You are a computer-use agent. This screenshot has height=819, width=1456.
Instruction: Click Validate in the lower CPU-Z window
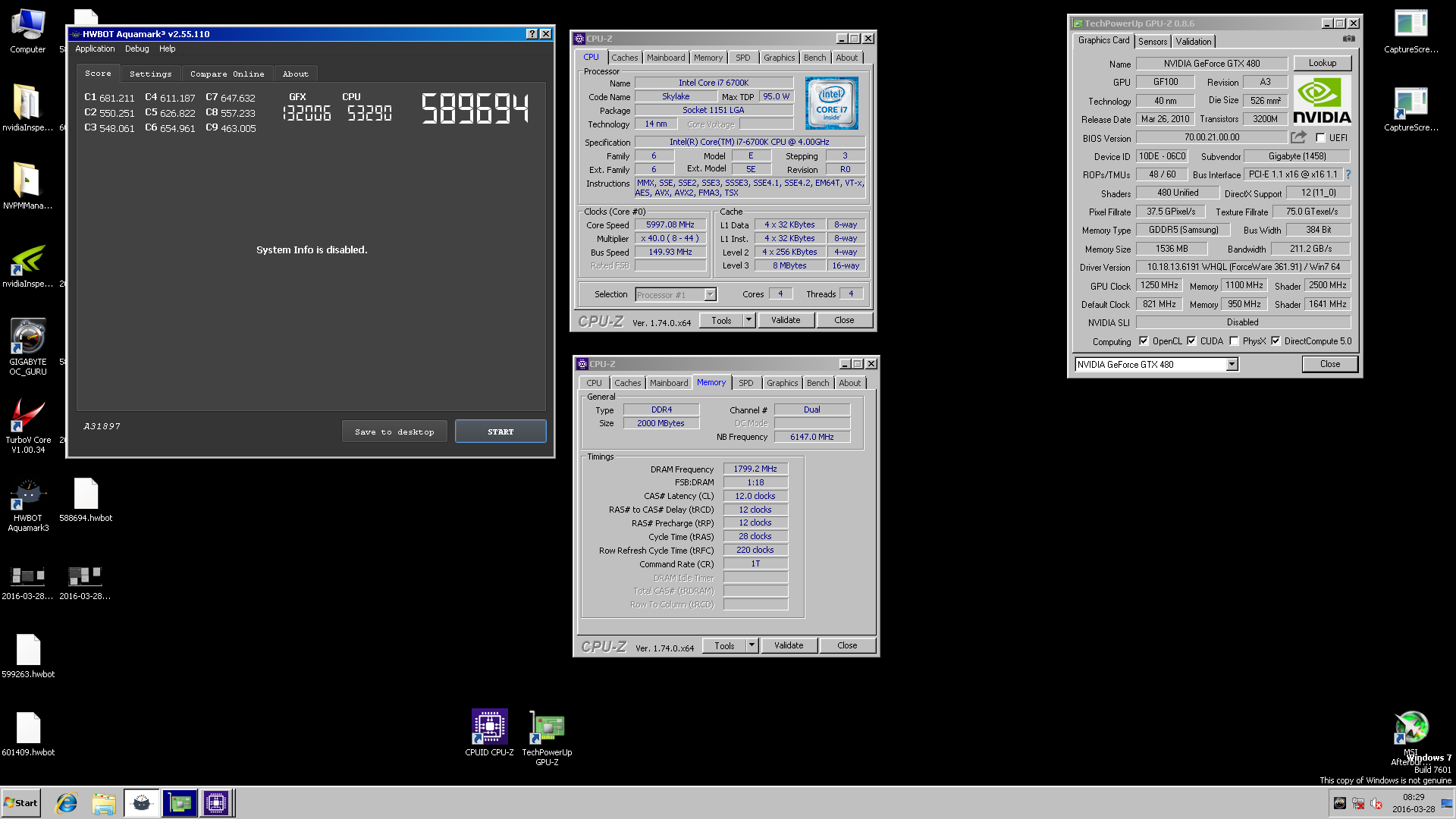(x=789, y=645)
